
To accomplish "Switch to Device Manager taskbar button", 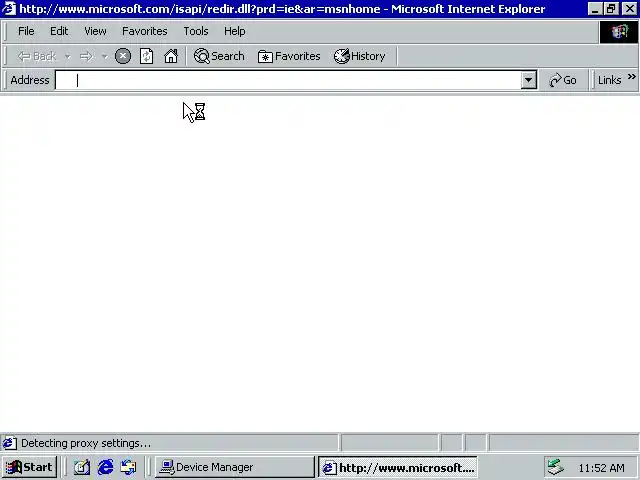I will click(x=235, y=467).
